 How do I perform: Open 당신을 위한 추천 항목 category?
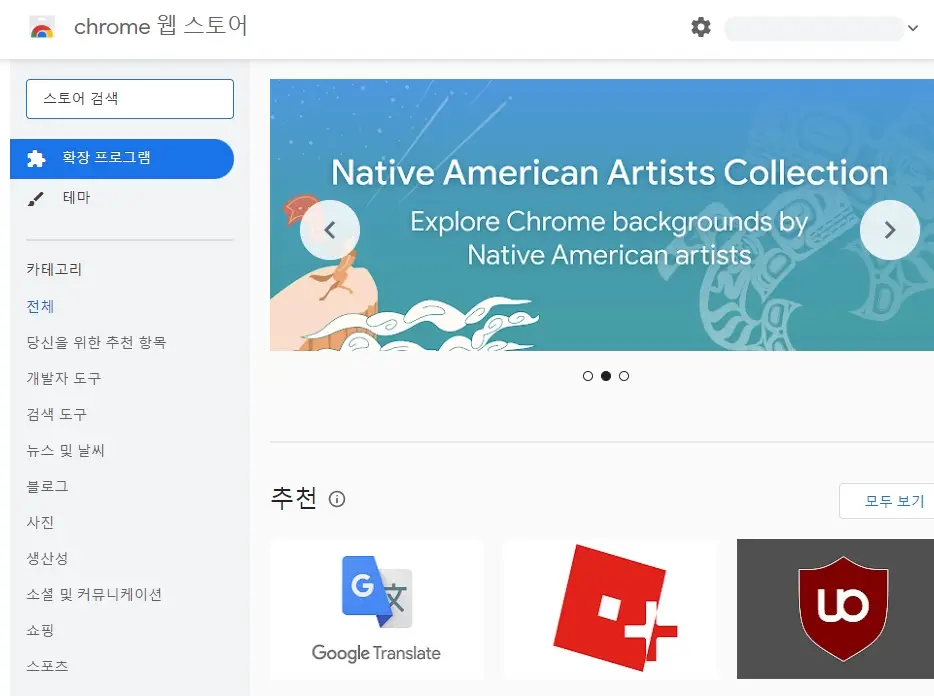coord(96,342)
